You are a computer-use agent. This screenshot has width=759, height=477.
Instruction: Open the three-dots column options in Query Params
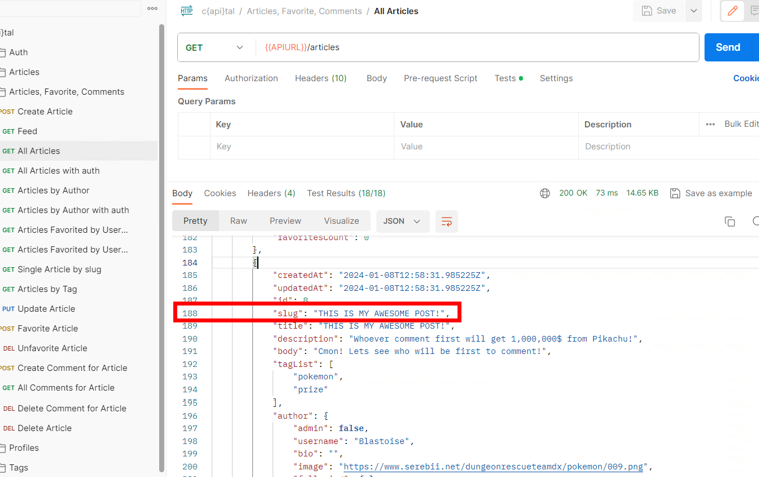[x=710, y=124]
